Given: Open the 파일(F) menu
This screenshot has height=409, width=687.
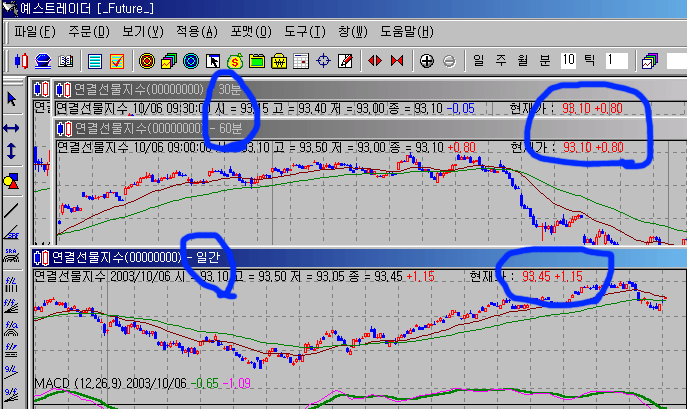Looking at the screenshot, I should coord(33,31).
